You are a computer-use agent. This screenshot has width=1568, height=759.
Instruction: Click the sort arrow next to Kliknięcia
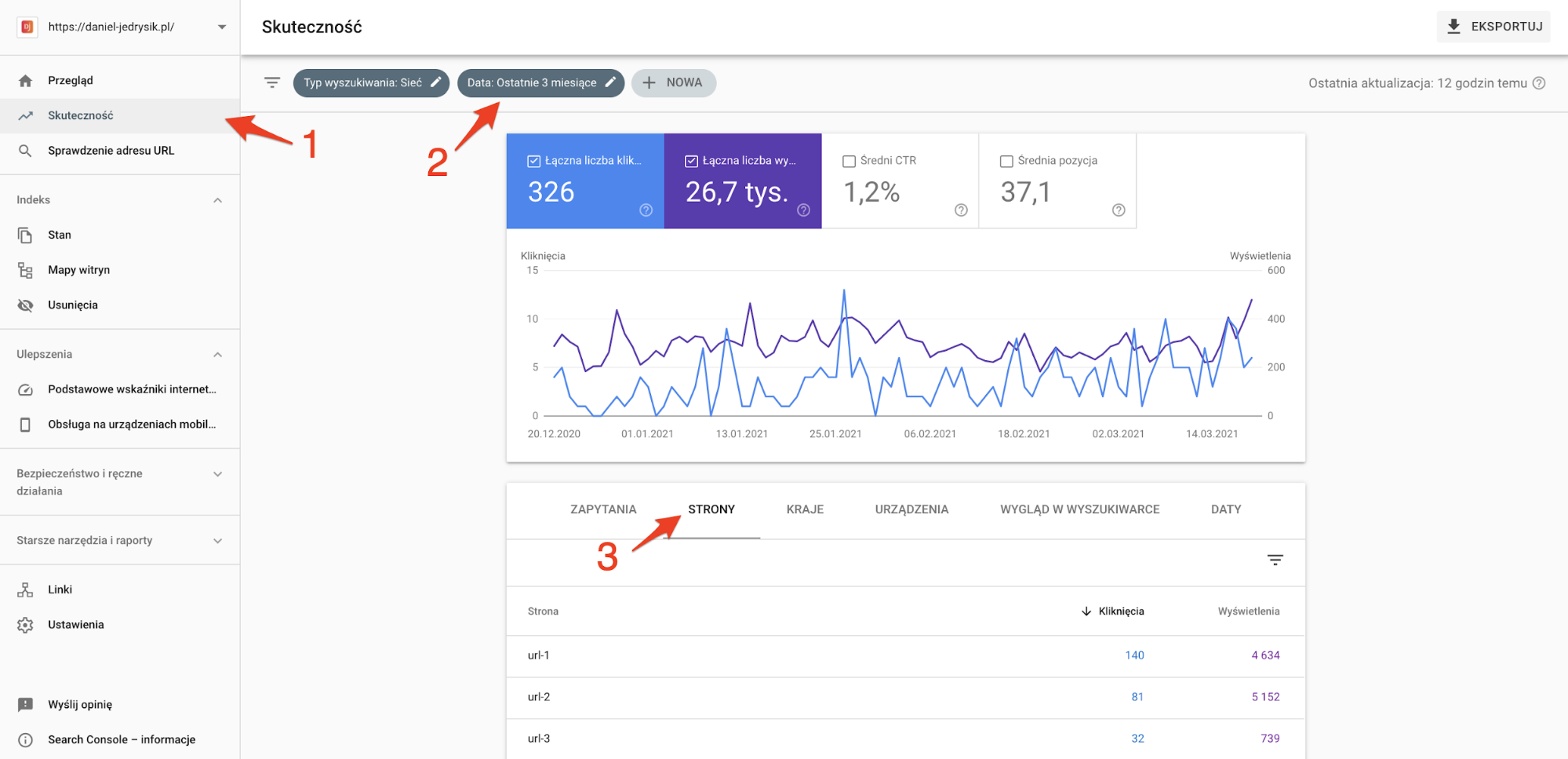(x=1086, y=611)
